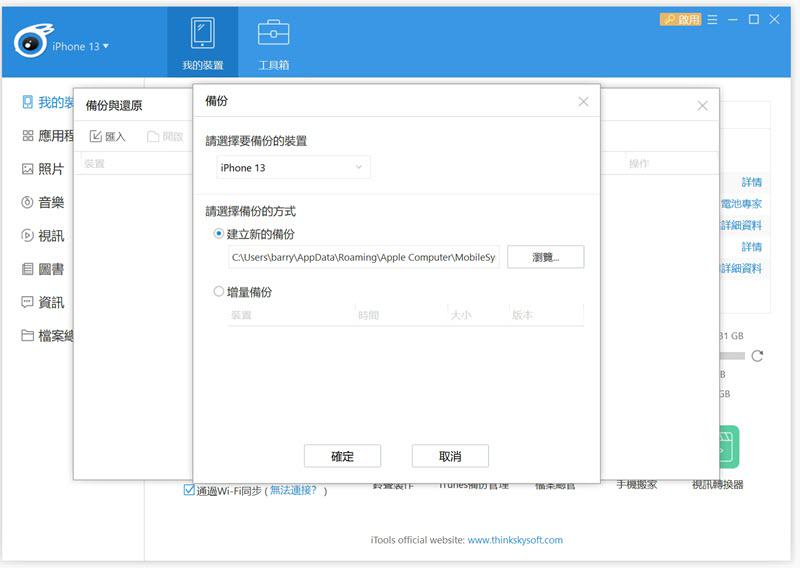Viewport: 800px width, 568px height.
Task: Click the storage refresh icon
Action: click(757, 356)
